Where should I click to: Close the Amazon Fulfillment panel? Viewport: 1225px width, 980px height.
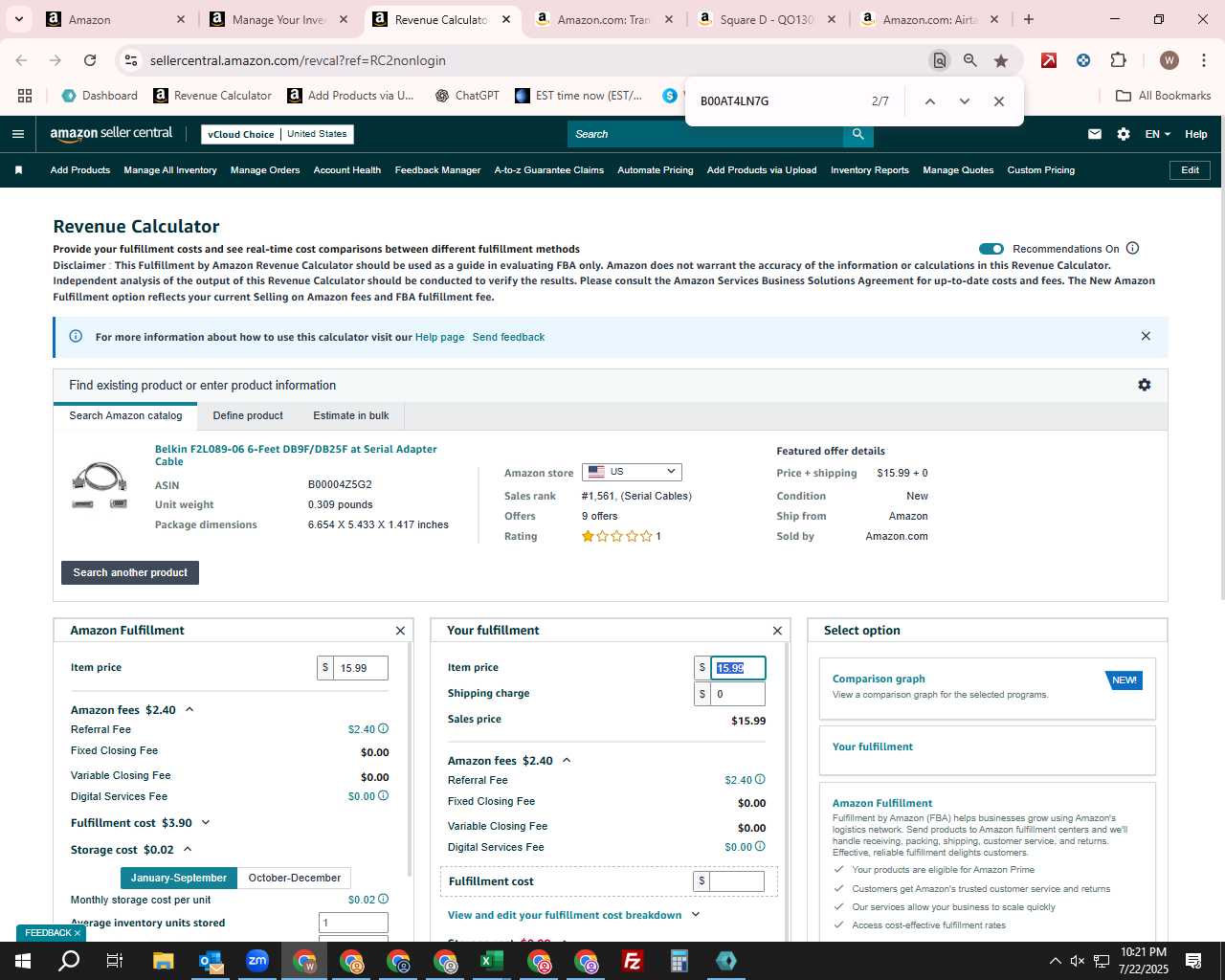[400, 631]
